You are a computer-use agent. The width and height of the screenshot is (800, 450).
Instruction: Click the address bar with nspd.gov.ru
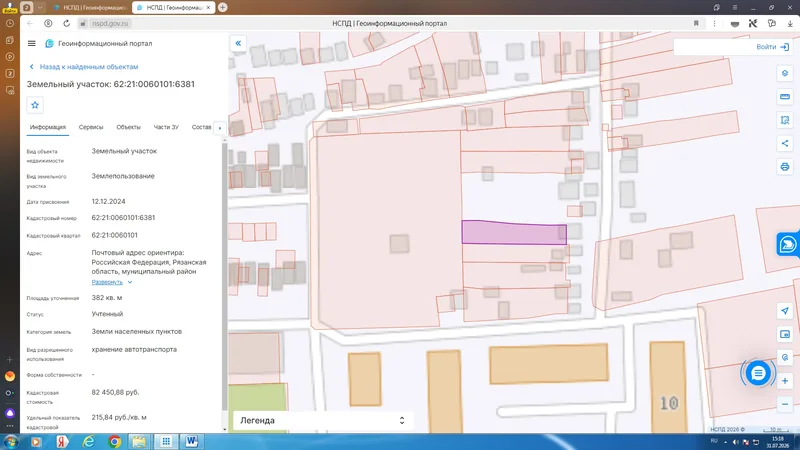tap(110, 23)
